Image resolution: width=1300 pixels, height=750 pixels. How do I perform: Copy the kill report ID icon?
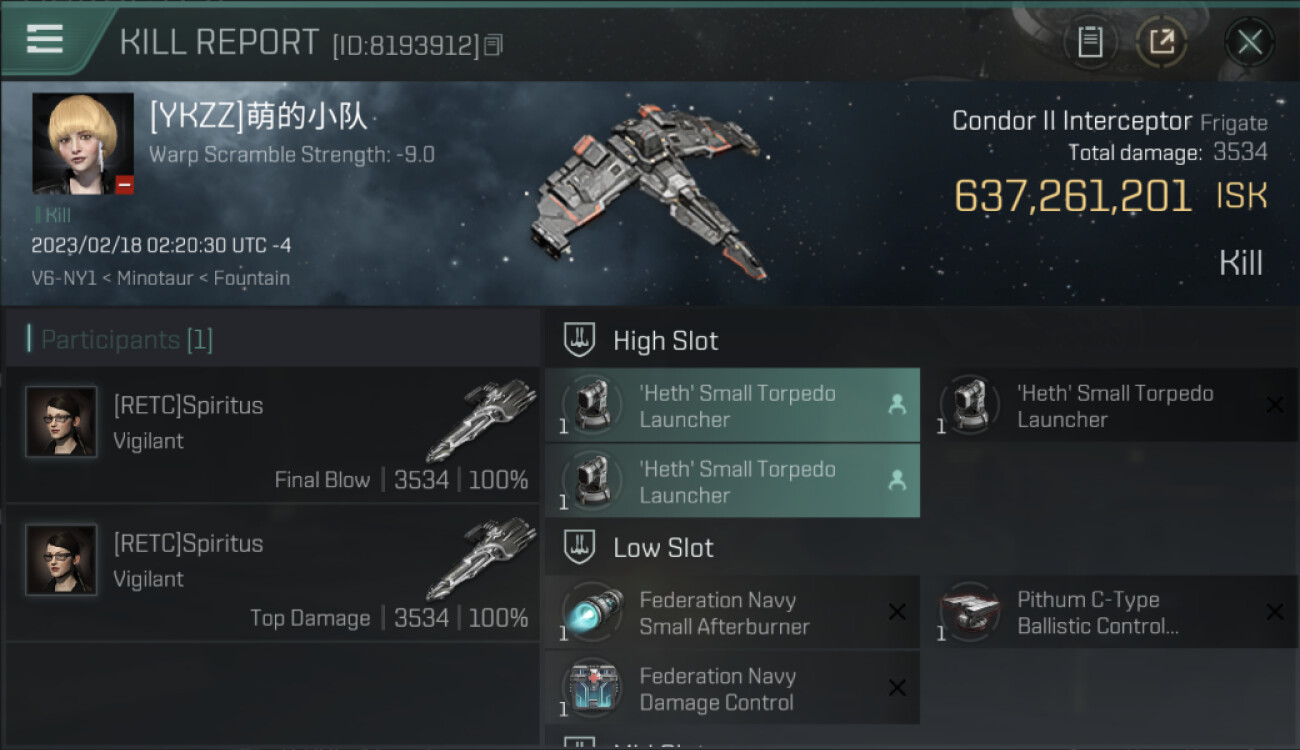point(492,45)
